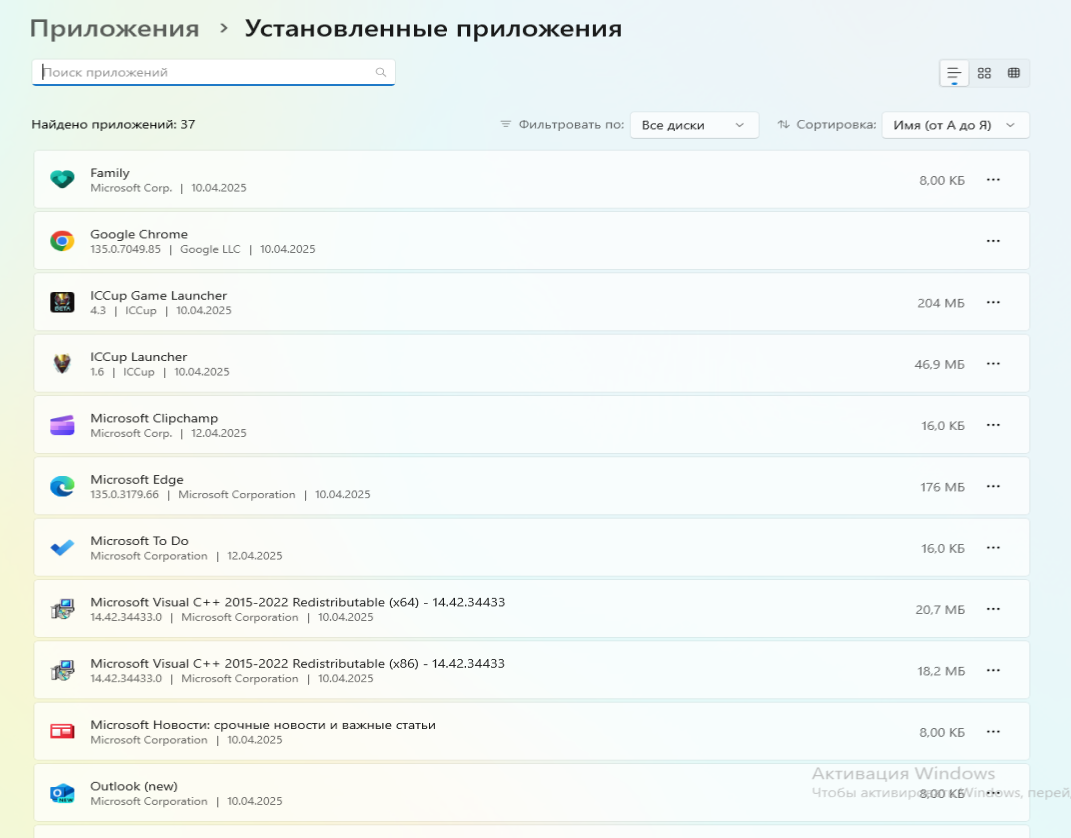Select Visual C++ Redistributable (x86) title

[298, 664]
